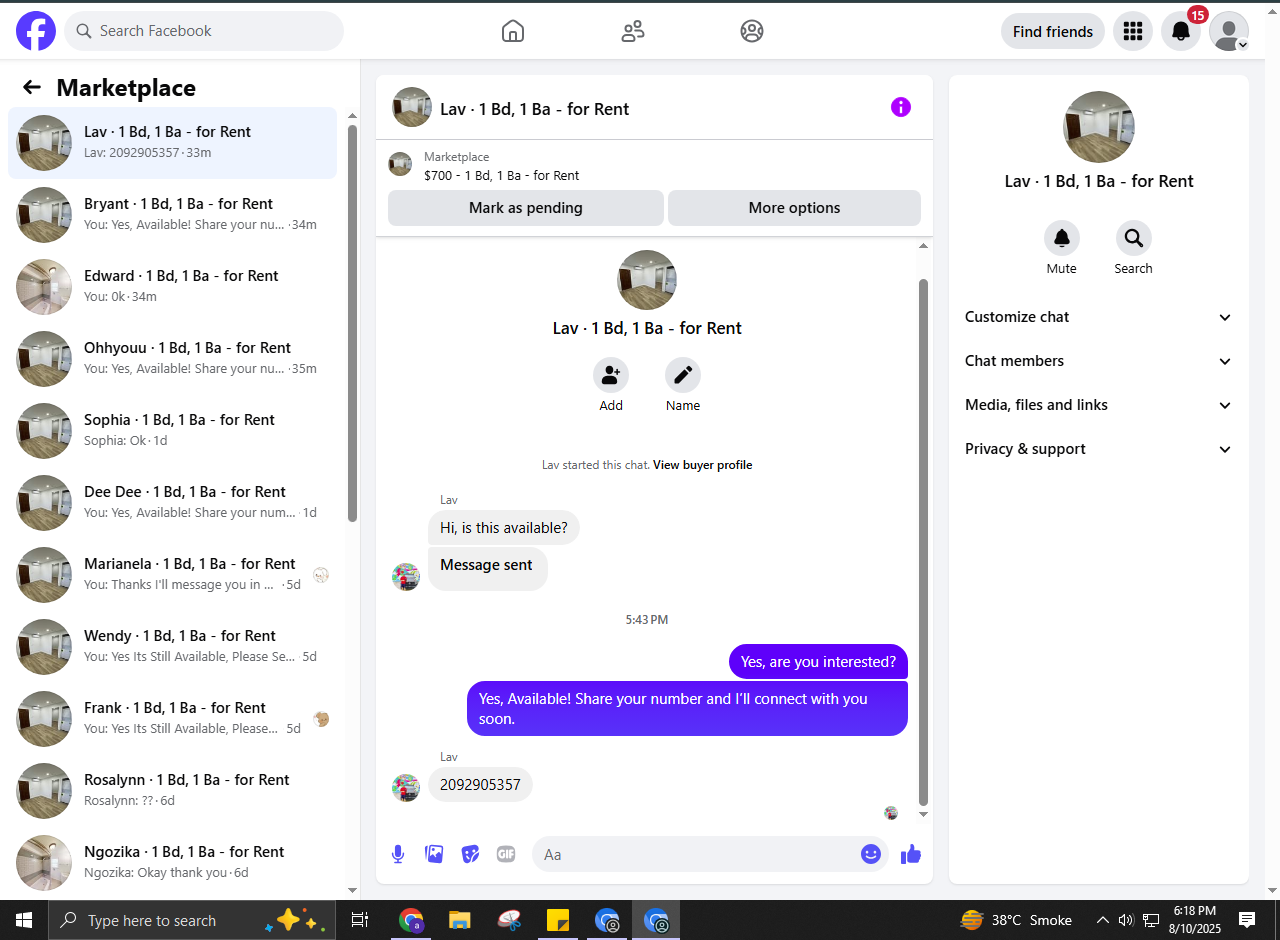1280x940 pixels.
Task: Open the Edward conversation in list
Action: tap(172, 287)
